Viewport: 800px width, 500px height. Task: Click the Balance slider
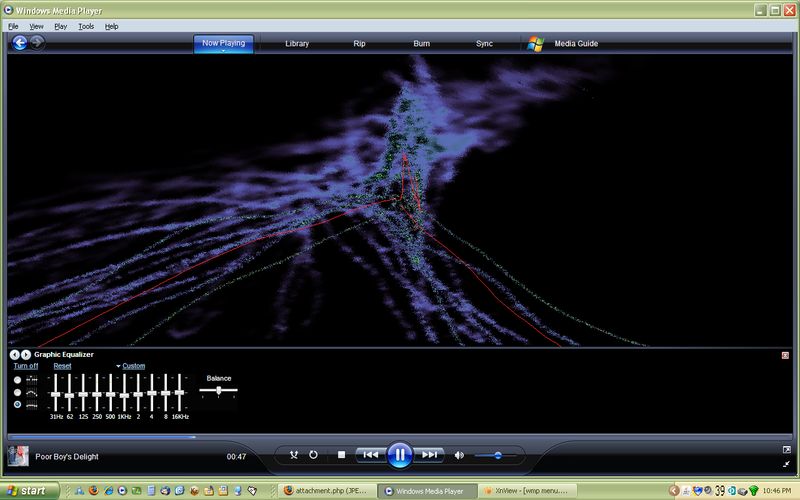coord(218,390)
